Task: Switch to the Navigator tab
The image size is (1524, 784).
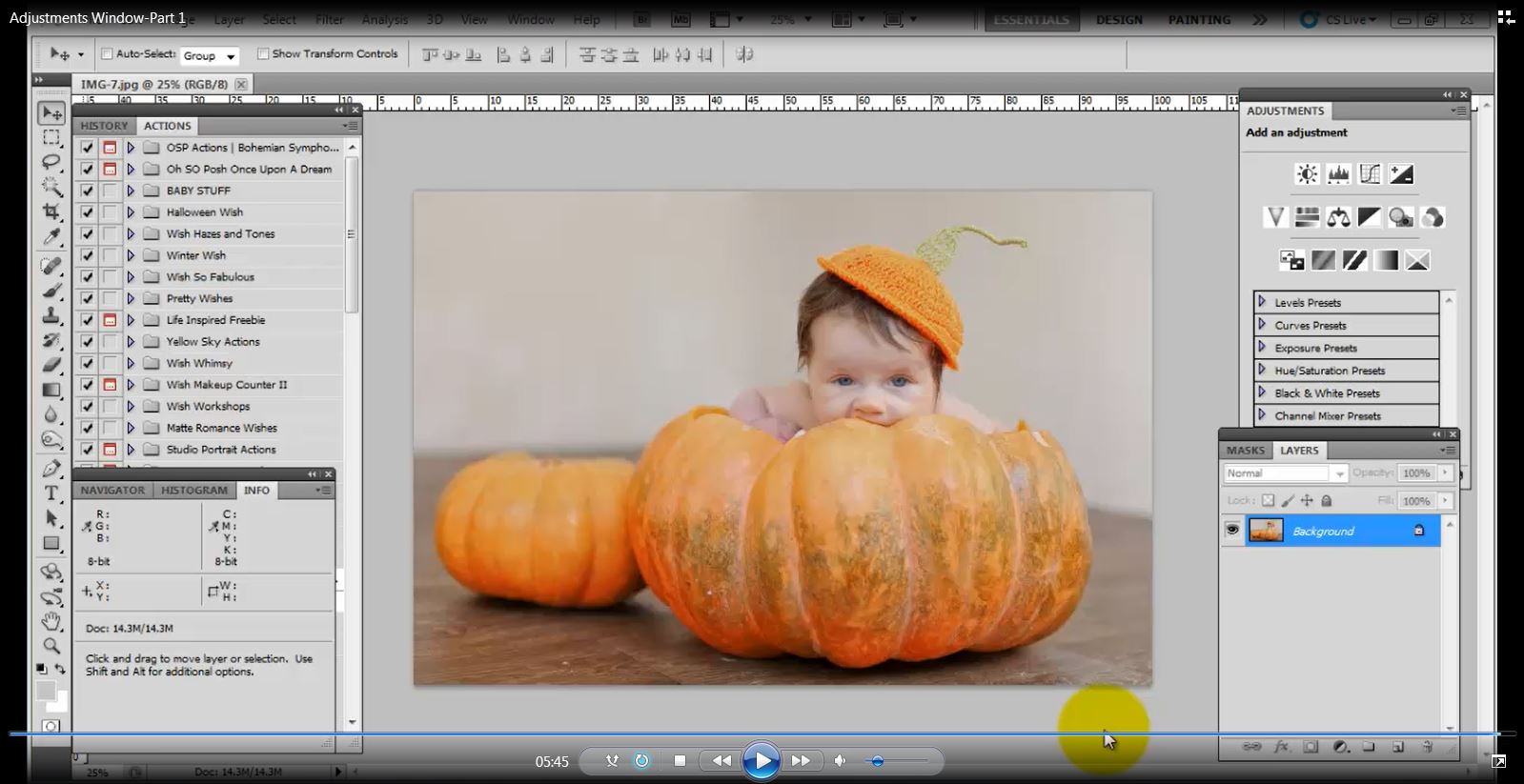Action: point(112,490)
